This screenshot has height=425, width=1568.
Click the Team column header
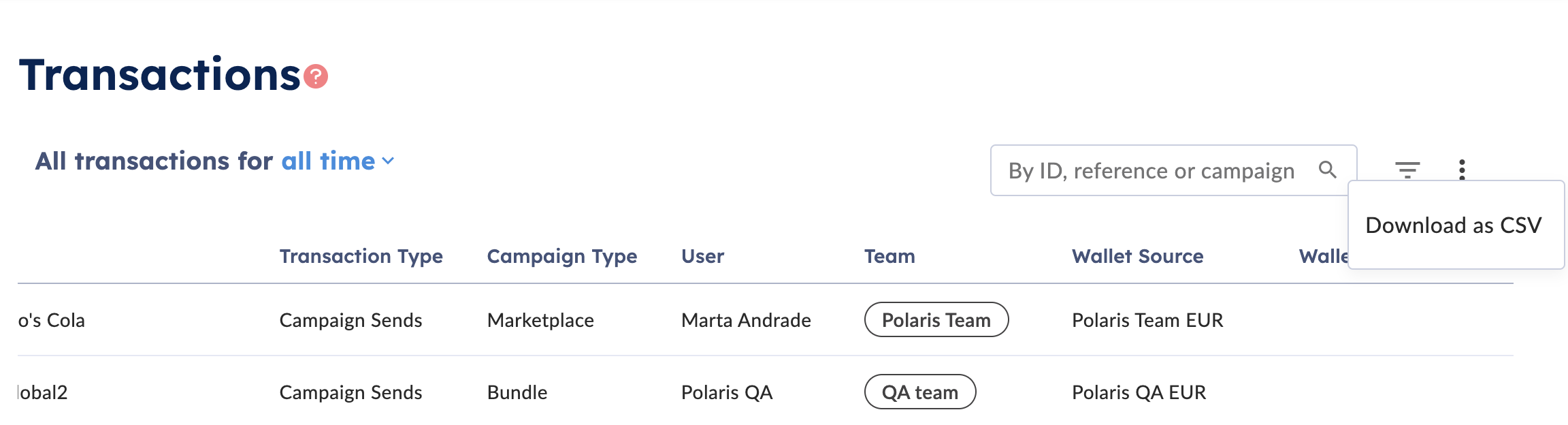(x=889, y=256)
